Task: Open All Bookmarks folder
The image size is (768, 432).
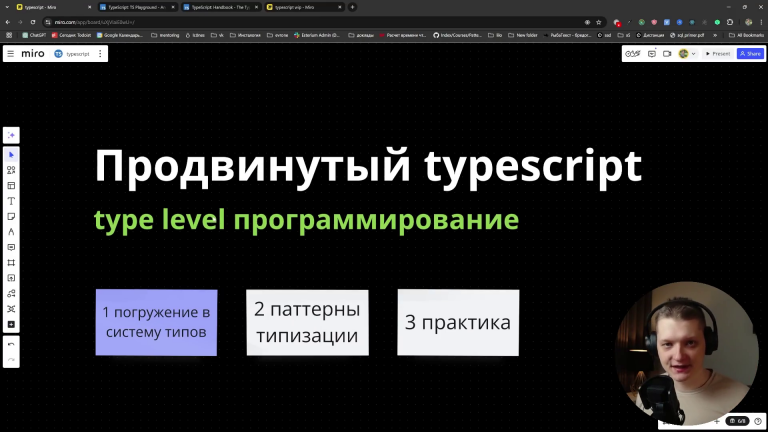Action: click(746, 35)
